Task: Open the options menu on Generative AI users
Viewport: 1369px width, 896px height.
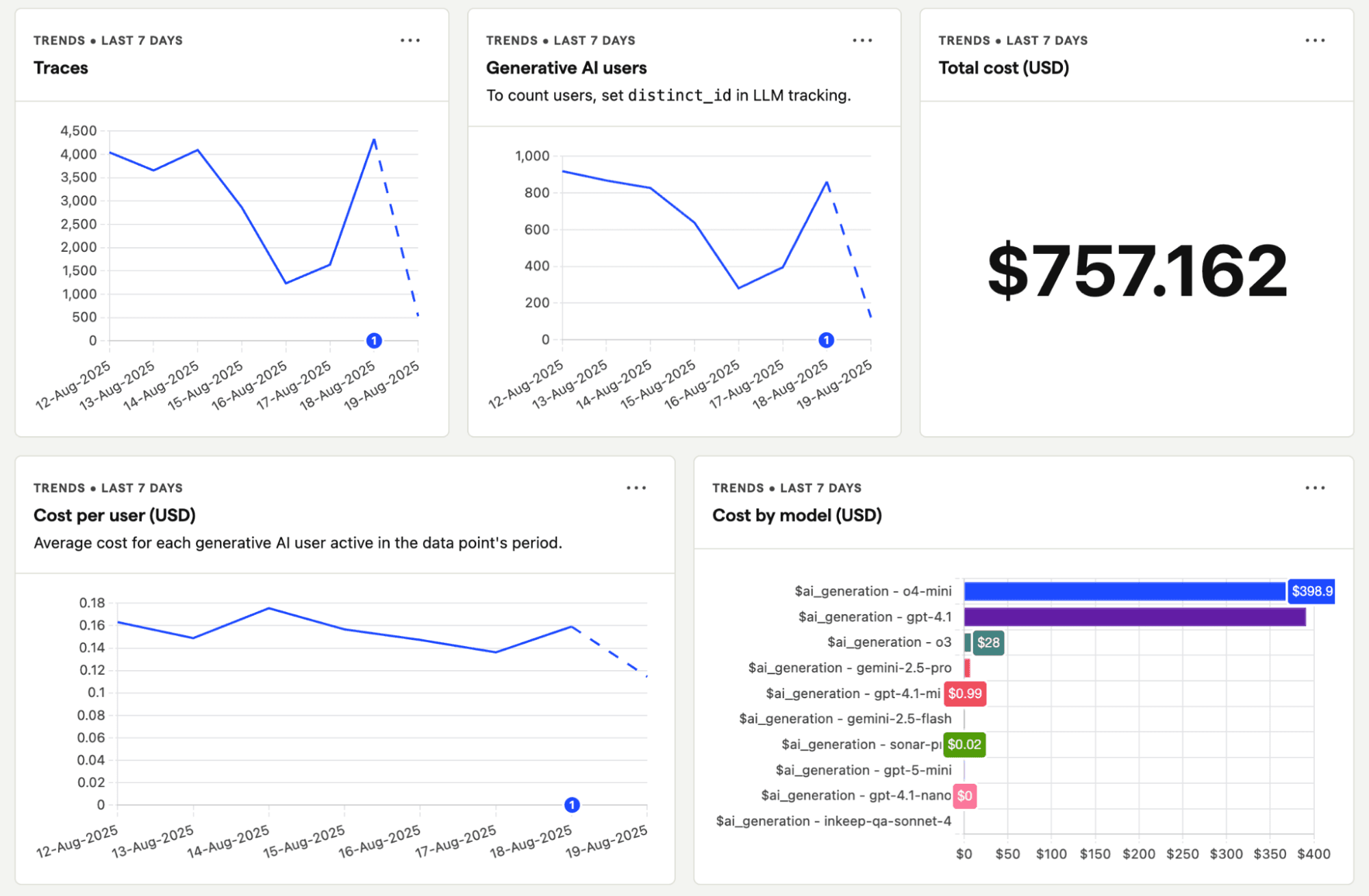Action: point(862,40)
